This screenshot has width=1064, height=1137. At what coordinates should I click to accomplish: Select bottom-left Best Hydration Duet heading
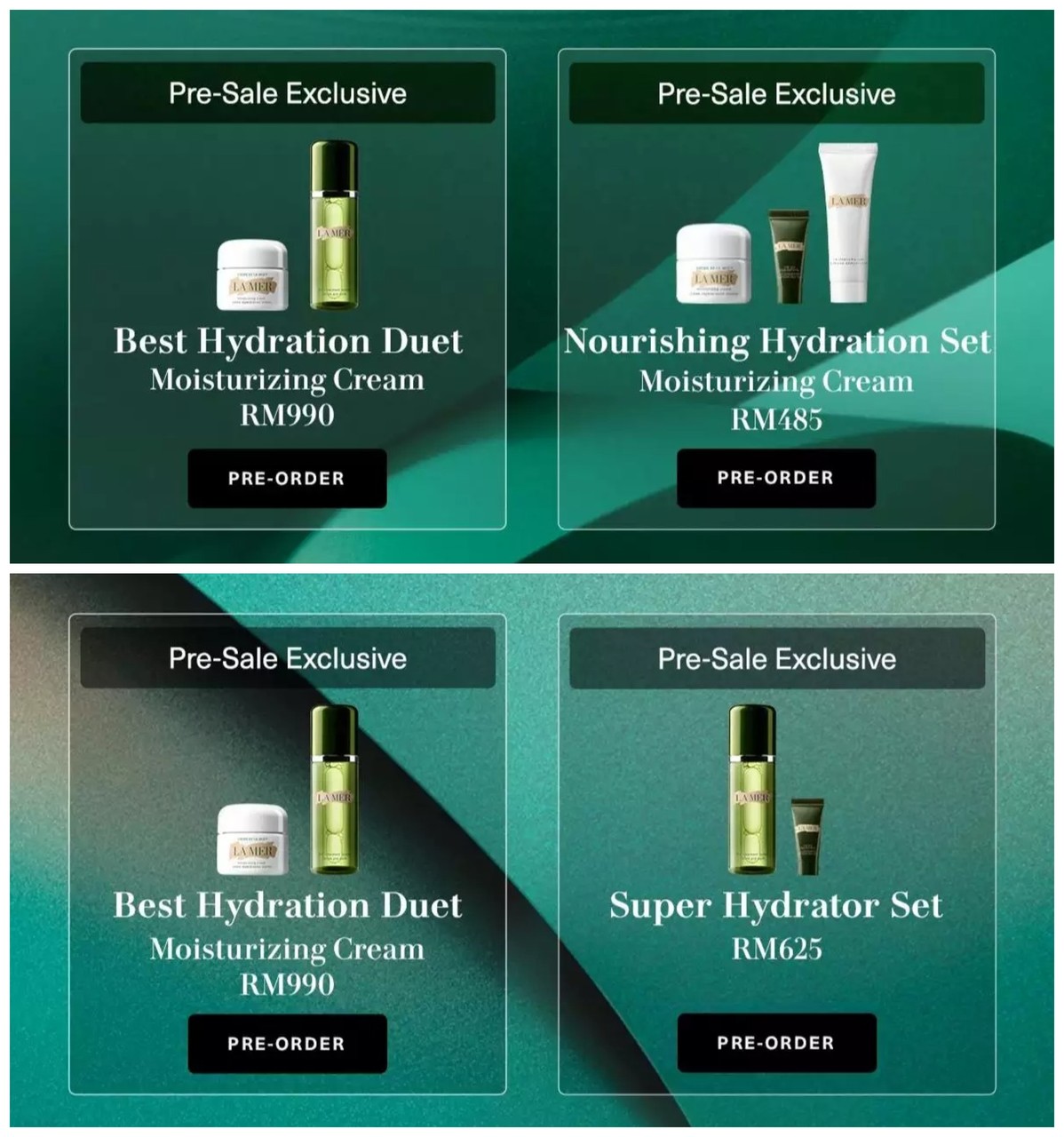[288, 905]
